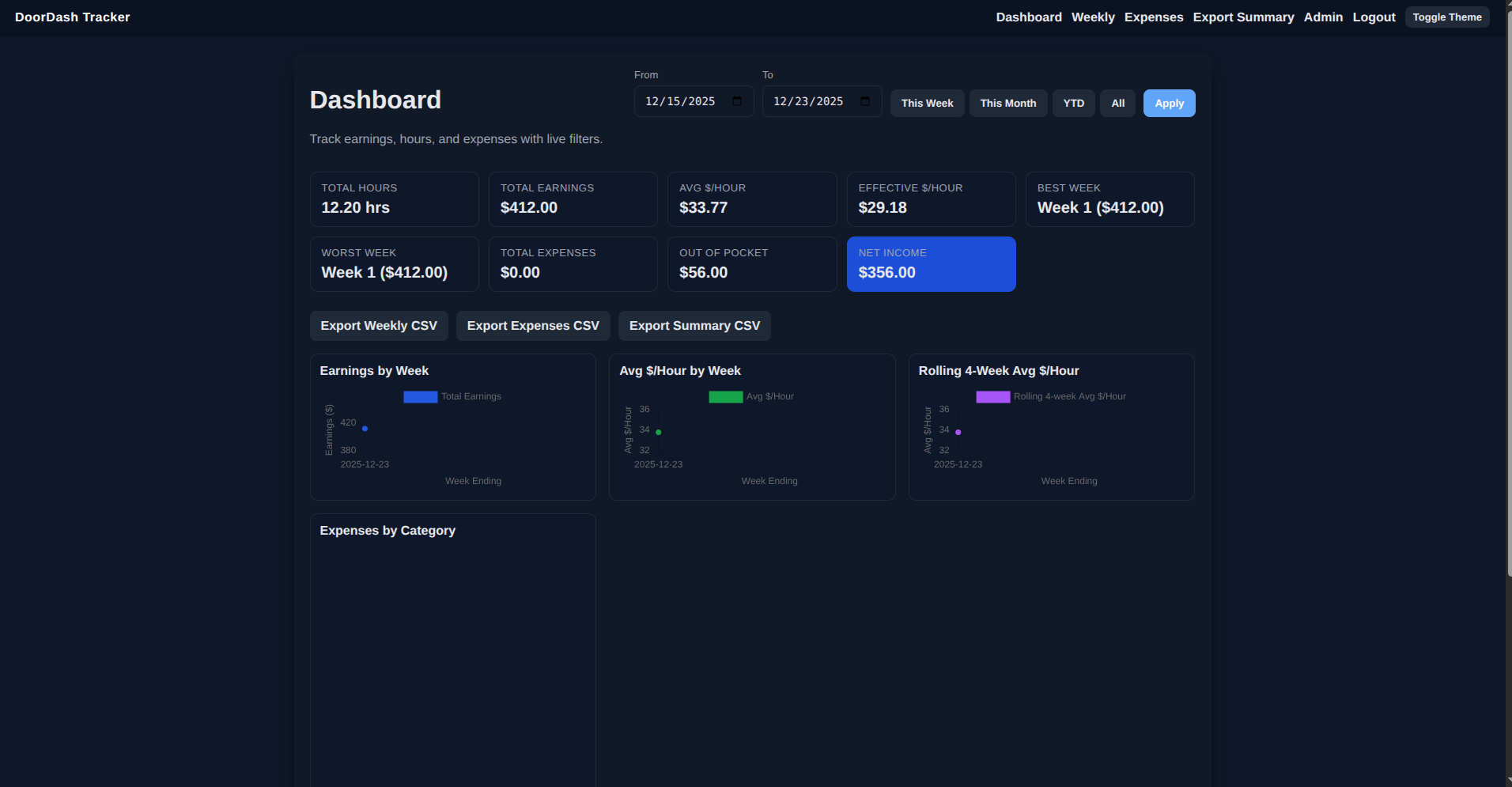The height and width of the screenshot is (787, 1512).
Task: Show All time data
Action: [x=1117, y=103]
